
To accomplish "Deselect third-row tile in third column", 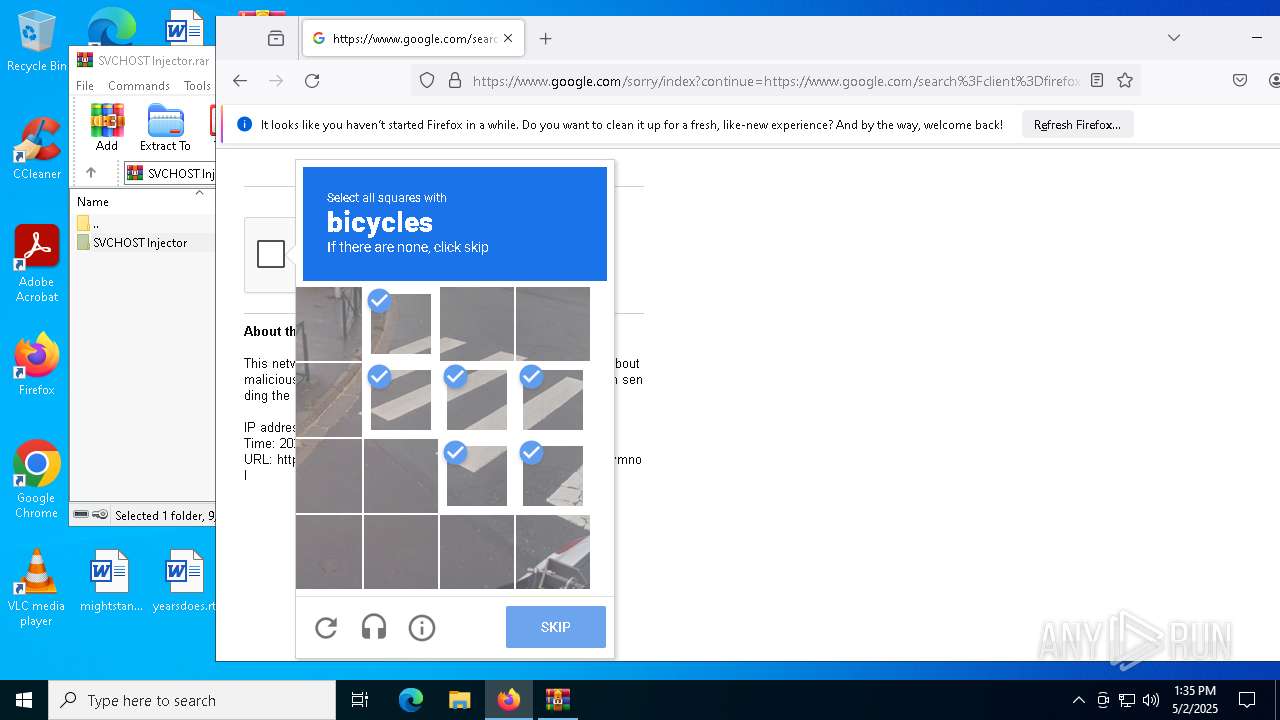I will 477,476.
